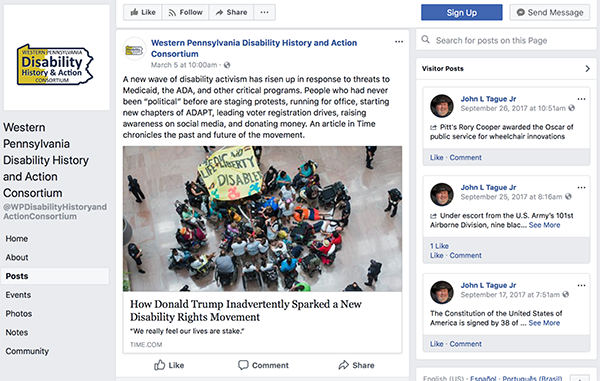Open options ellipsis on September 26 visitor post
Image resolution: width=600 pixels, height=381 pixels.
[581, 99]
